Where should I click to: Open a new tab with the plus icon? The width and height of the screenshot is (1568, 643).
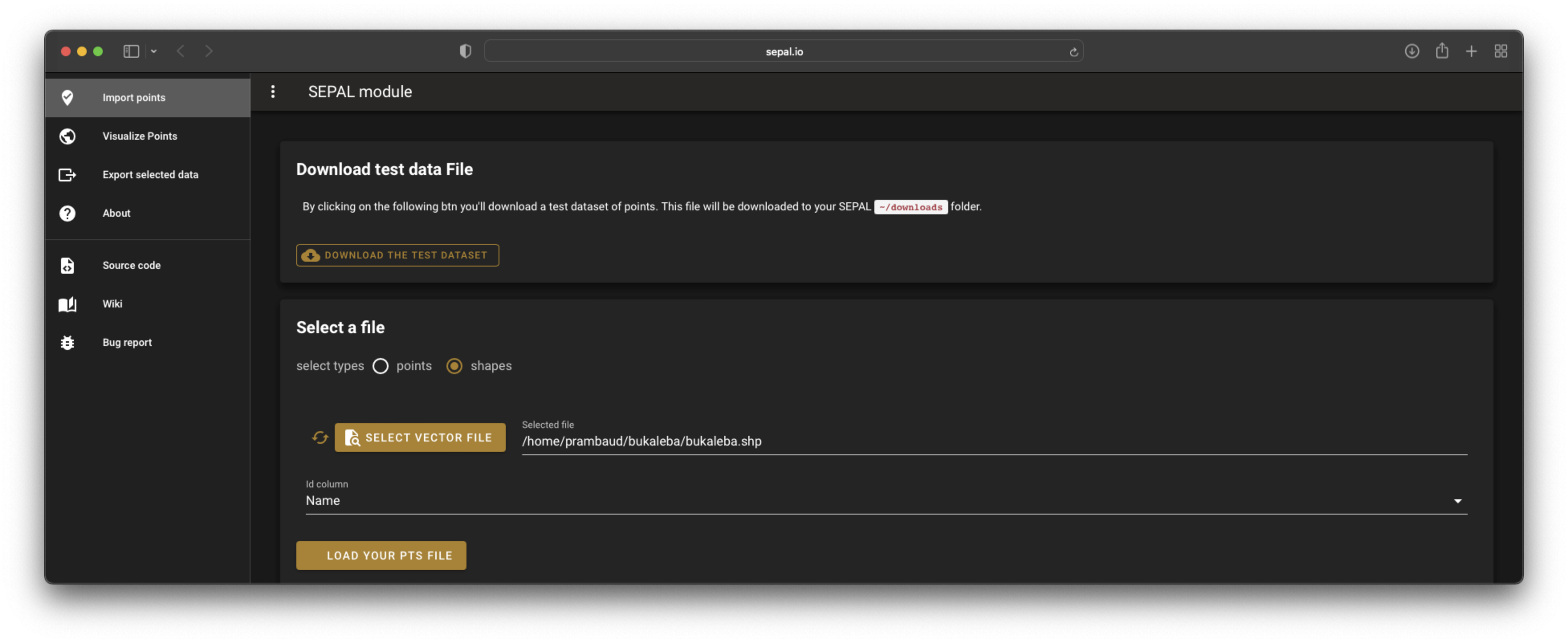click(x=1470, y=51)
